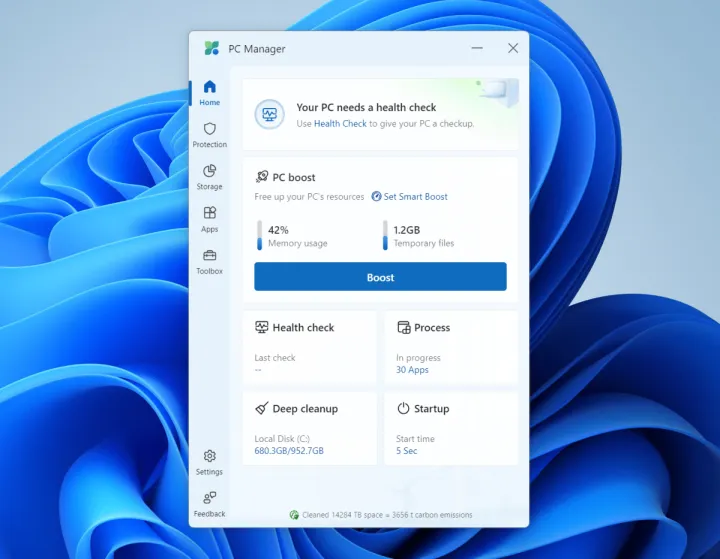Open the Process card
The width and height of the screenshot is (720, 559).
tap(451, 346)
